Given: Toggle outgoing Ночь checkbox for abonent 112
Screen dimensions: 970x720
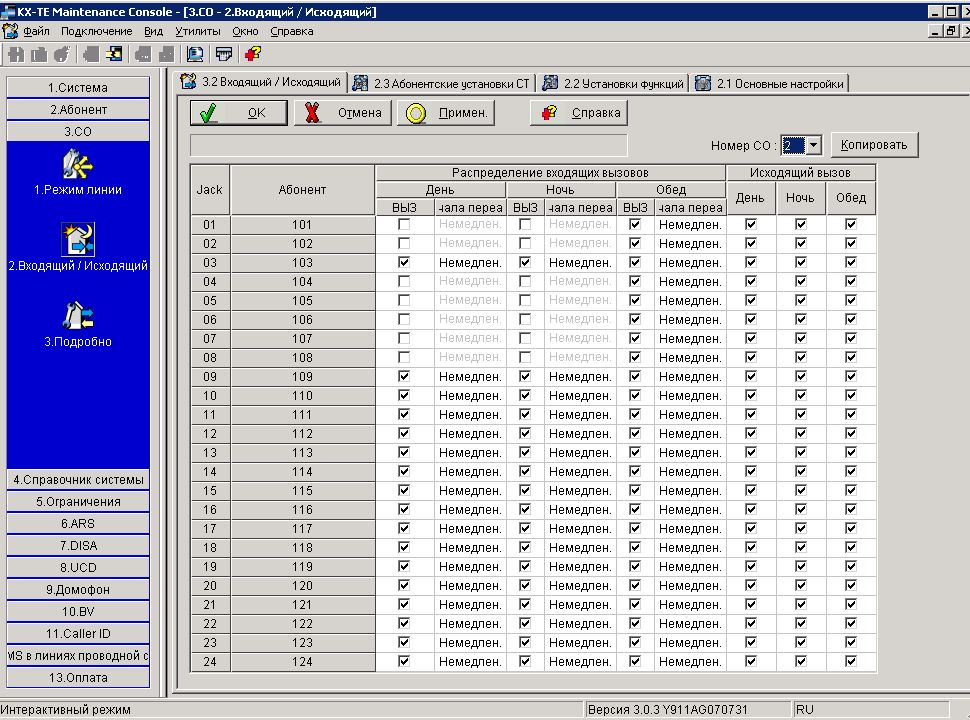Looking at the screenshot, I should (800, 434).
